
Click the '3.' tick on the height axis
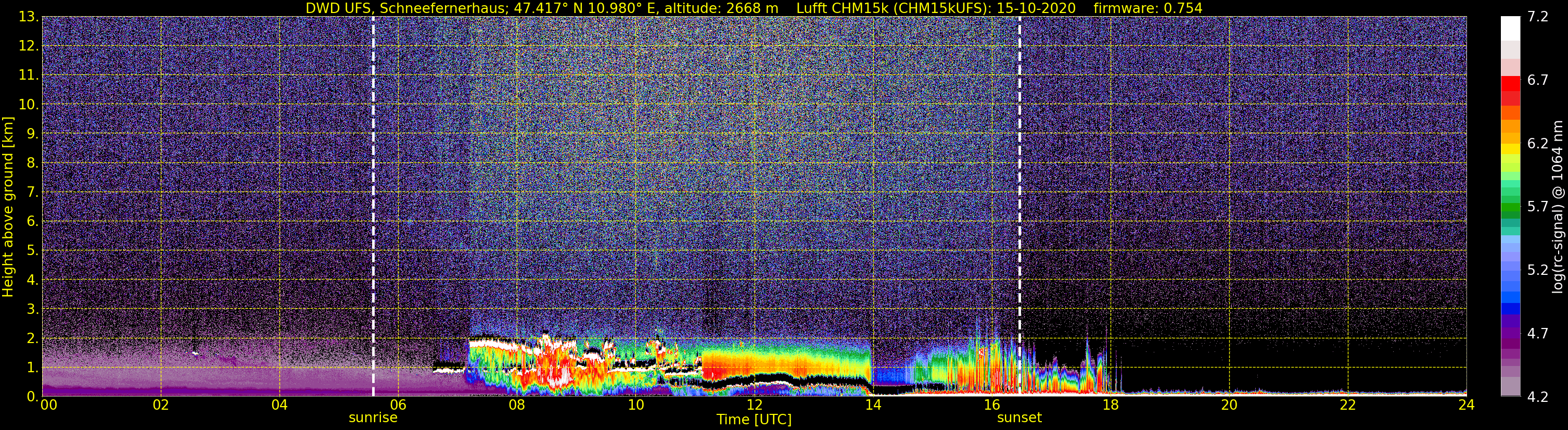[32, 309]
